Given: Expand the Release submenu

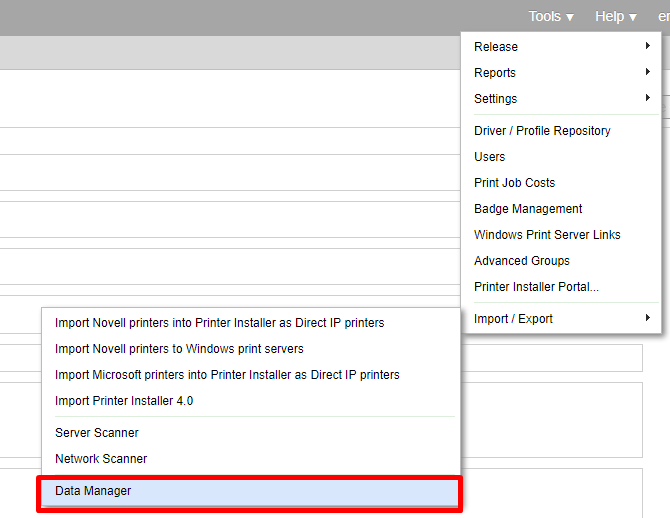Looking at the screenshot, I should pyautogui.click(x=560, y=47).
